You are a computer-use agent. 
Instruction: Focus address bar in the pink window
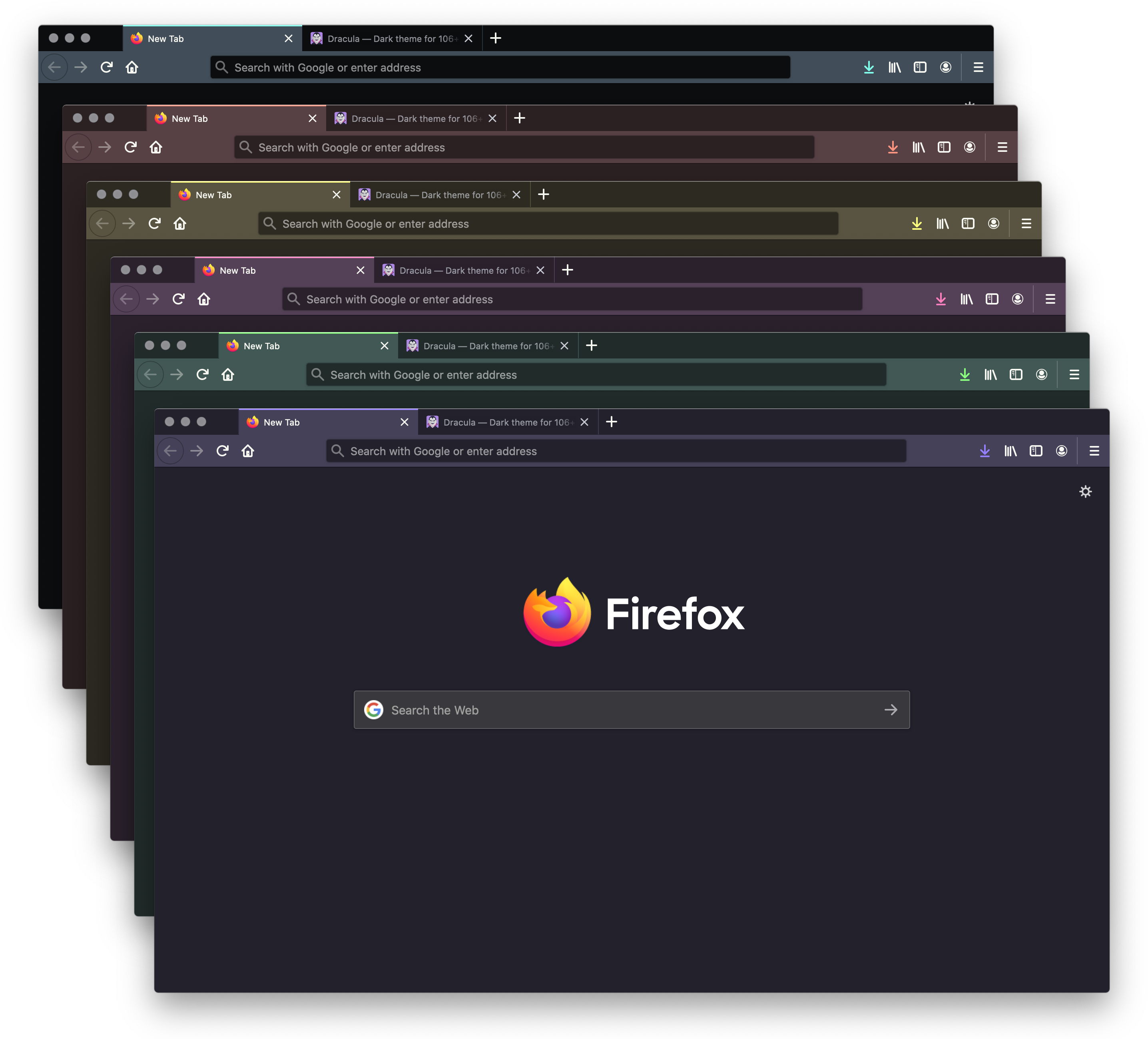572,299
